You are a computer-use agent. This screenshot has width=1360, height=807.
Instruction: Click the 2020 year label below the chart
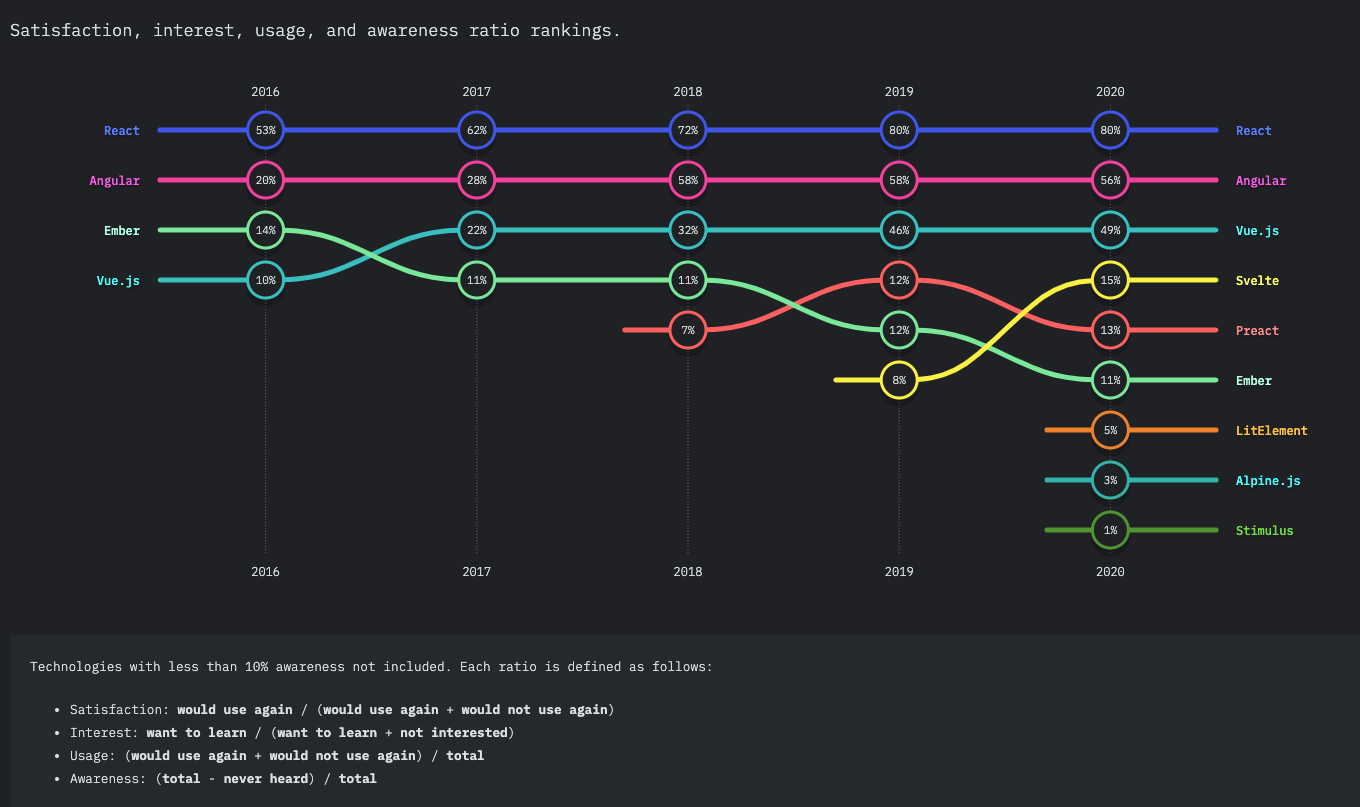tap(1110, 572)
